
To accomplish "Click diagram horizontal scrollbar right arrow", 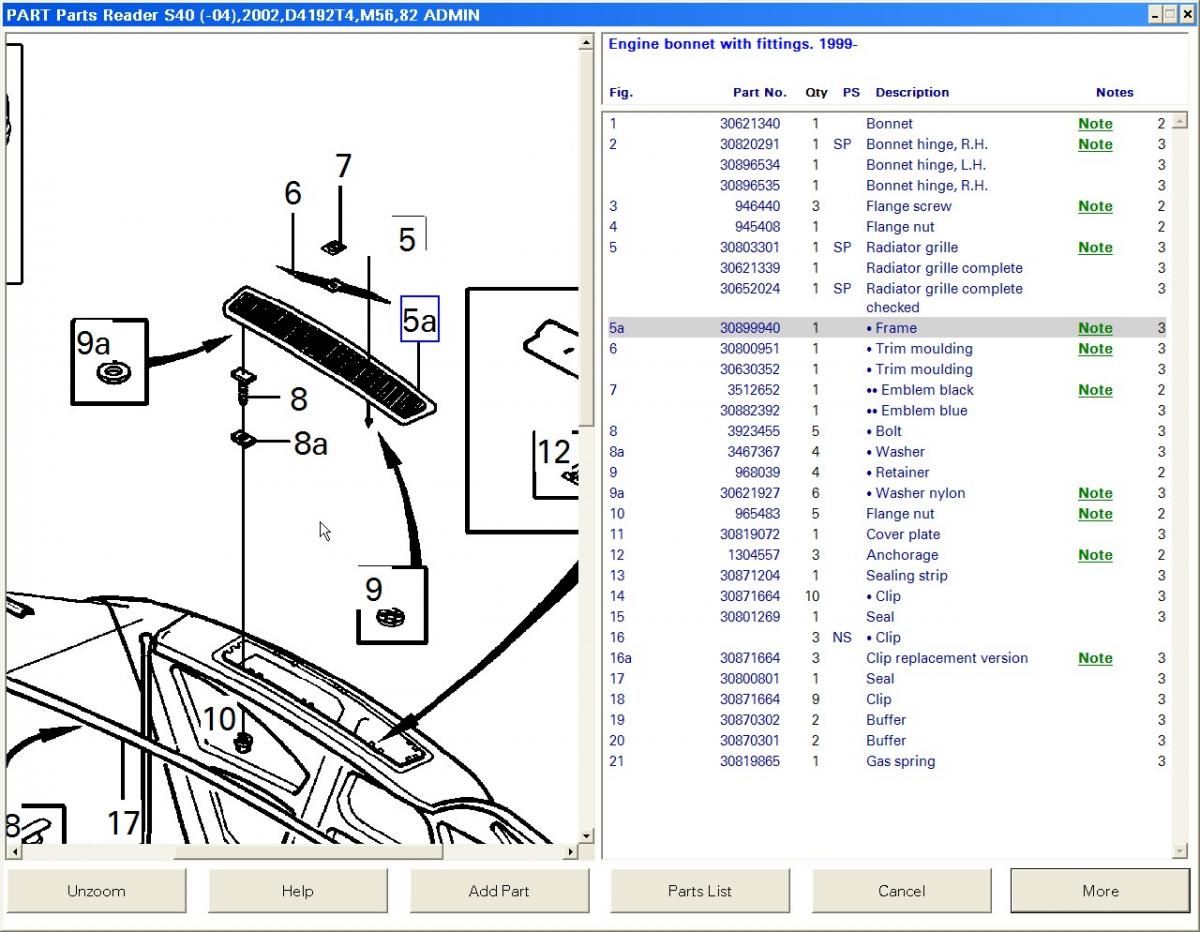I will coord(572,852).
